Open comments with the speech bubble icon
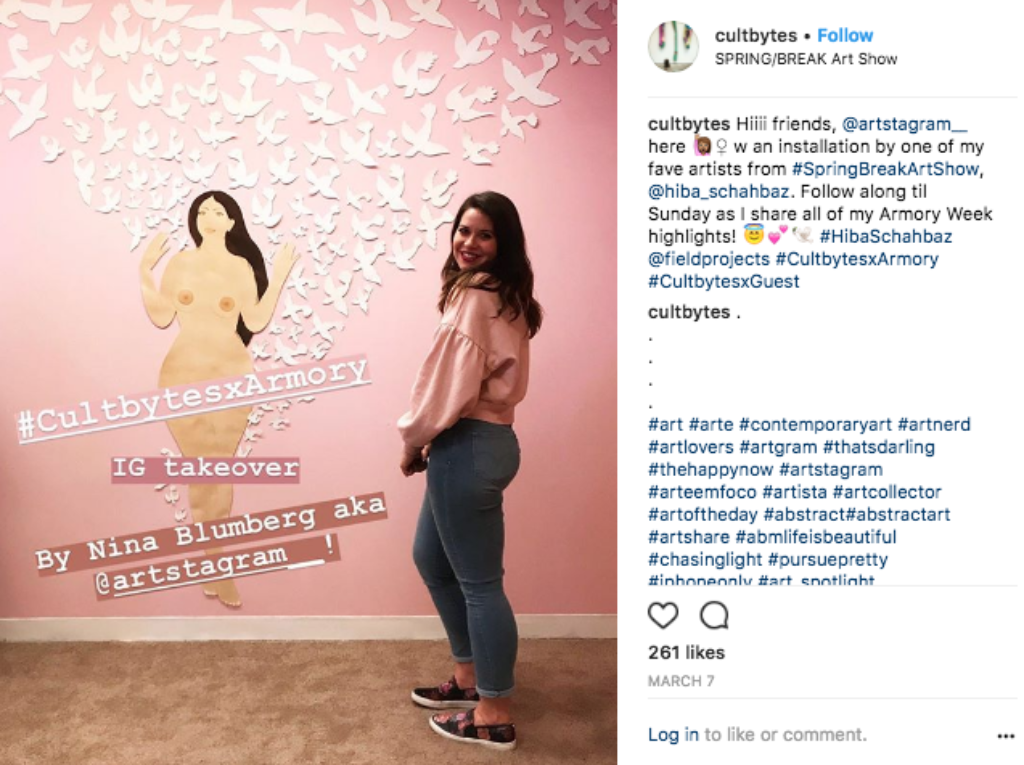 click(714, 615)
